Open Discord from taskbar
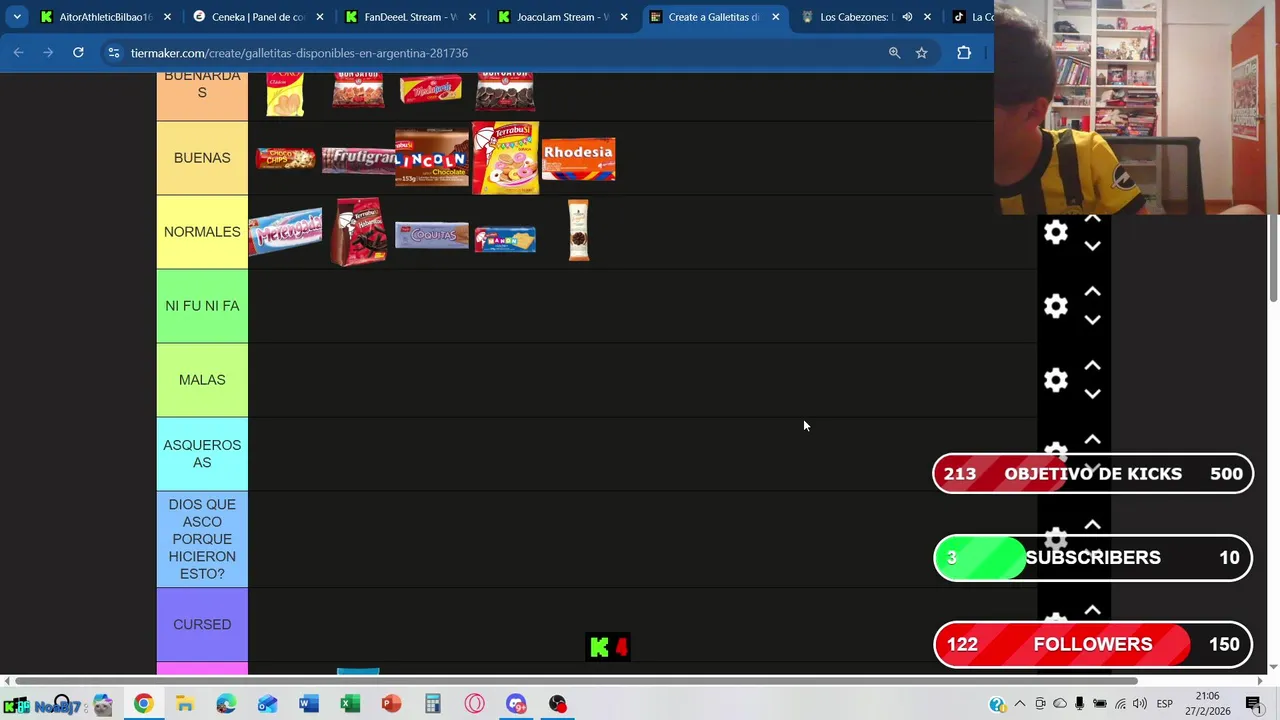Viewport: 1280px width, 720px height. (x=516, y=704)
